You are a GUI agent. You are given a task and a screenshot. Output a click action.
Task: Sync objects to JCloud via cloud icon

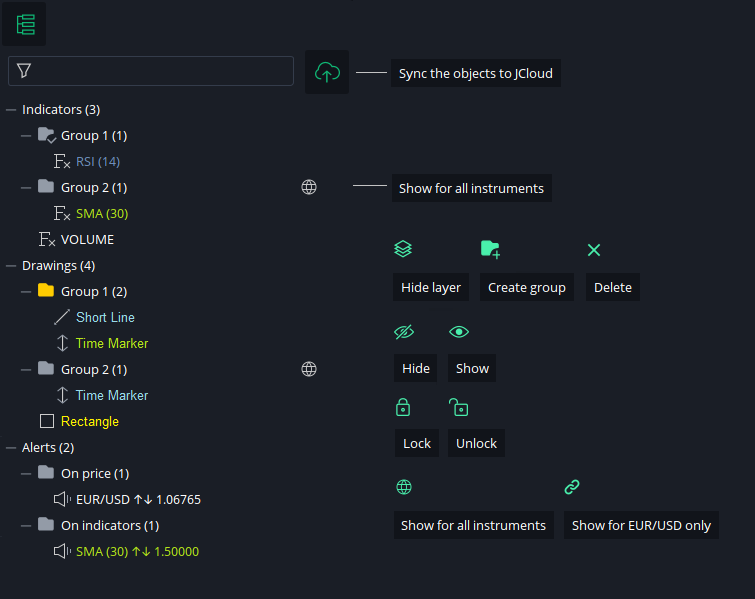tap(327, 72)
